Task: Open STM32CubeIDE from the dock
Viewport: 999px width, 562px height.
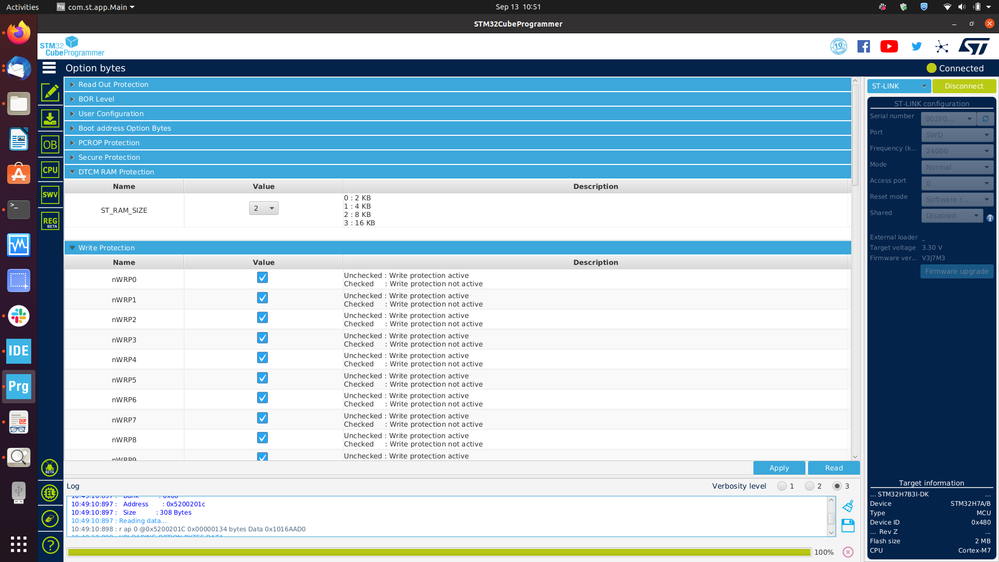Action: click(x=18, y=350)
